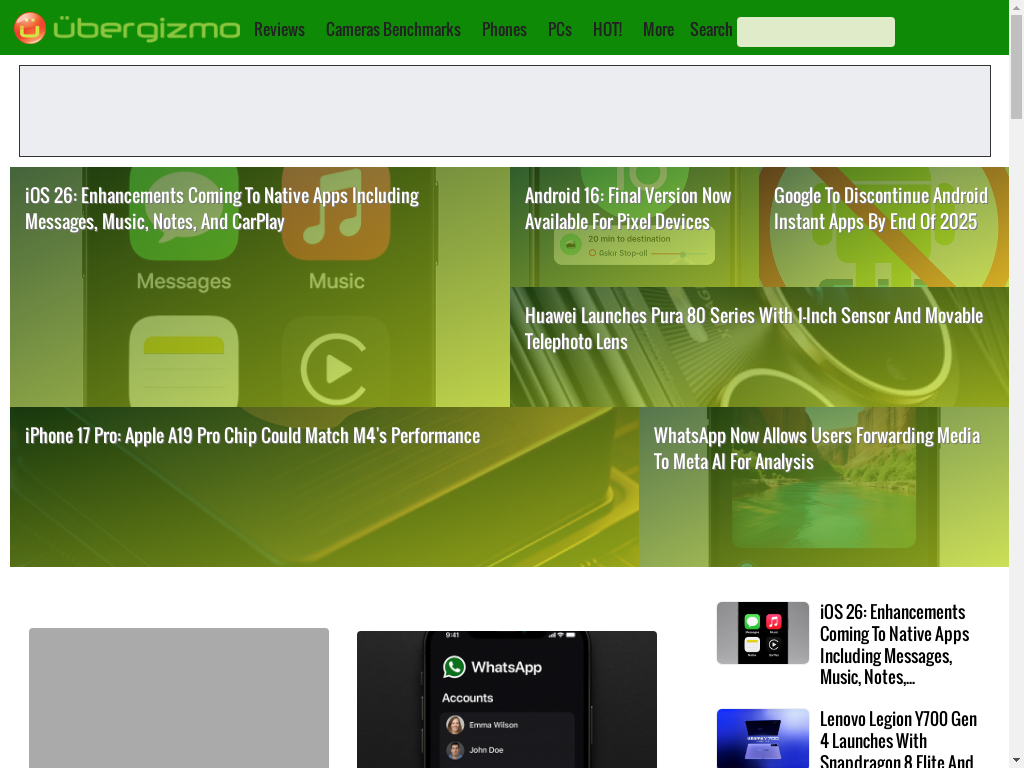Open the Reviews menu
This screenshot has width=1024, height=768.
coord(280,29)
